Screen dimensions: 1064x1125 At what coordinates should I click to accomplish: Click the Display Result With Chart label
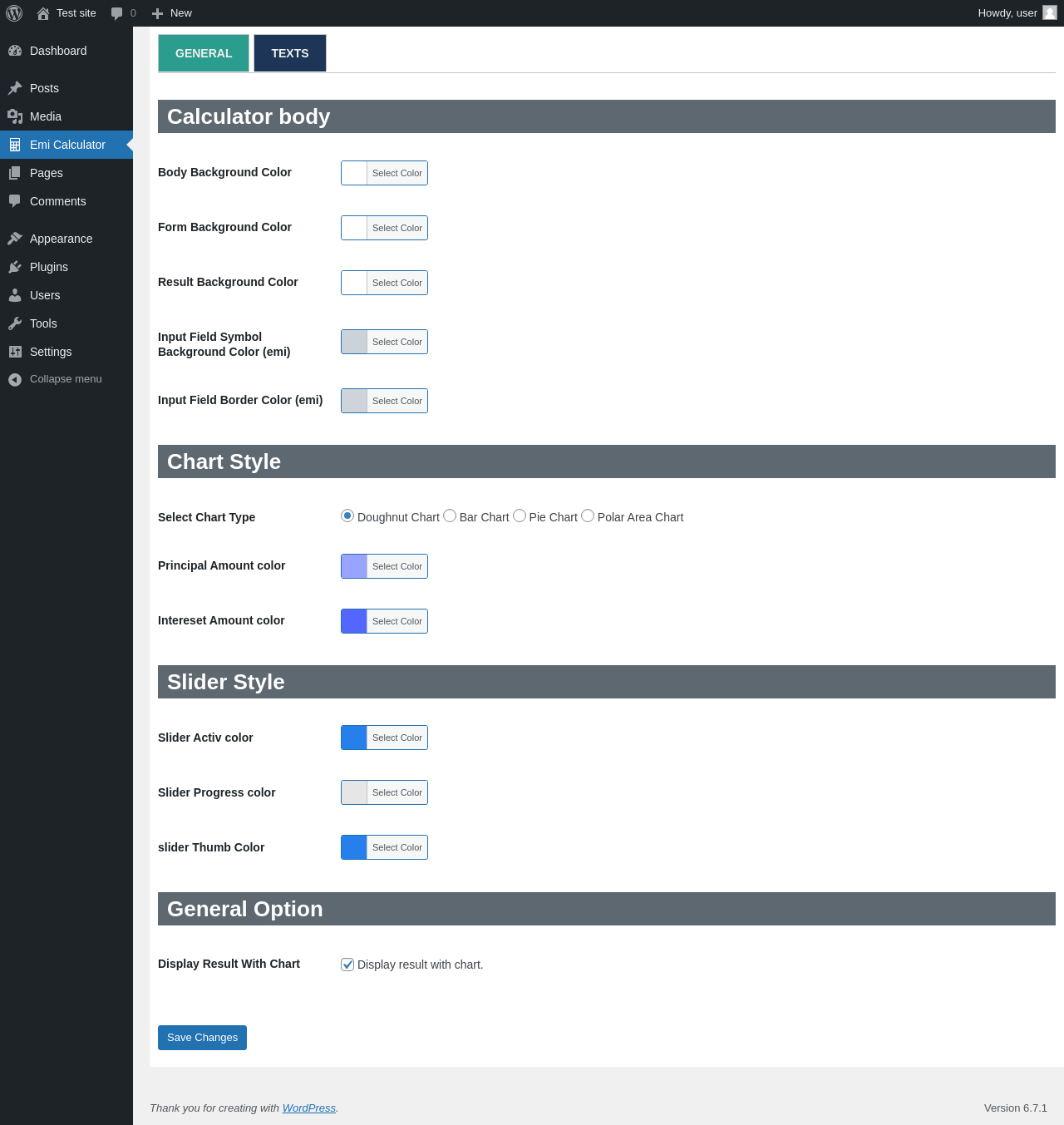pyautogui.click(x=229, y=964)
